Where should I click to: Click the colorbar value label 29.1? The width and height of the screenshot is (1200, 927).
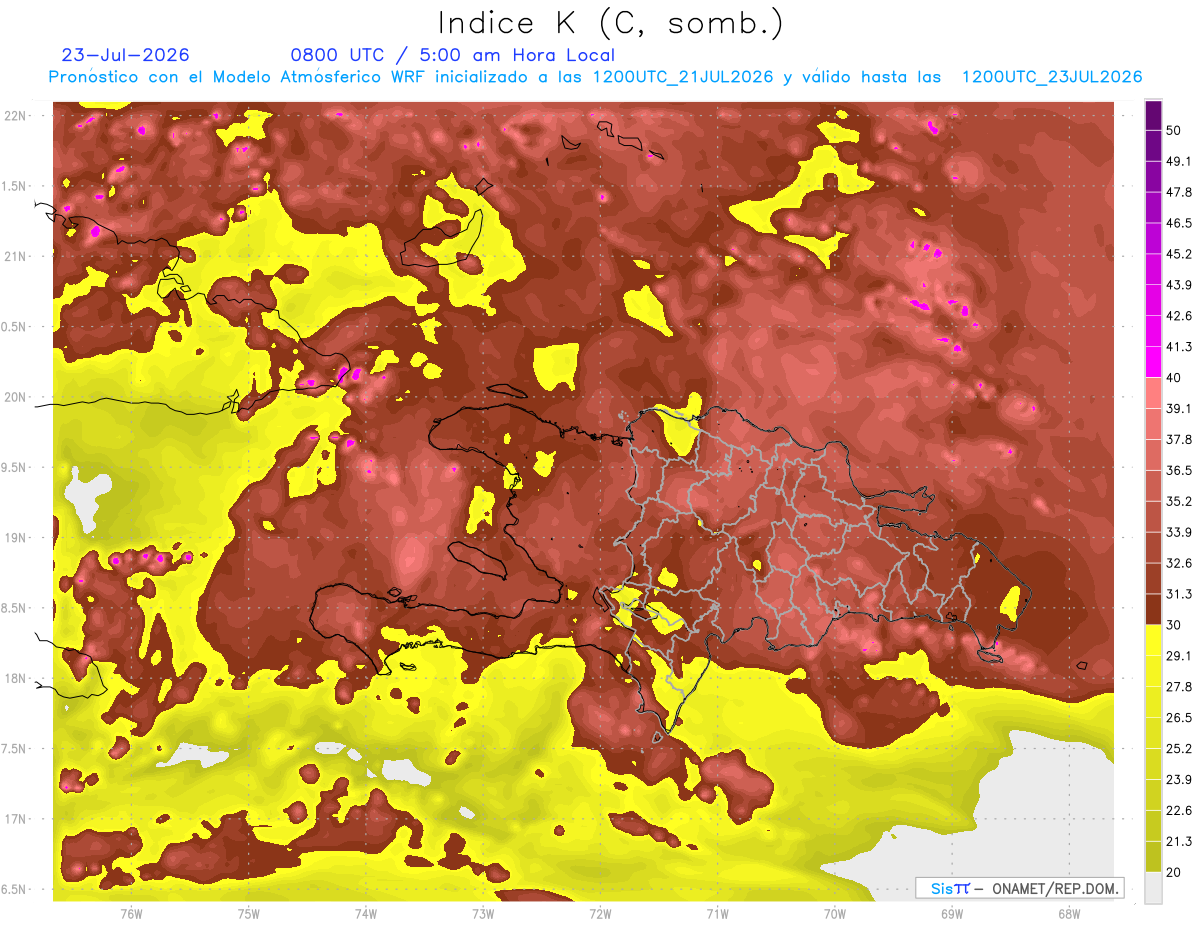pyautogui.click(x=1179, y=655)
